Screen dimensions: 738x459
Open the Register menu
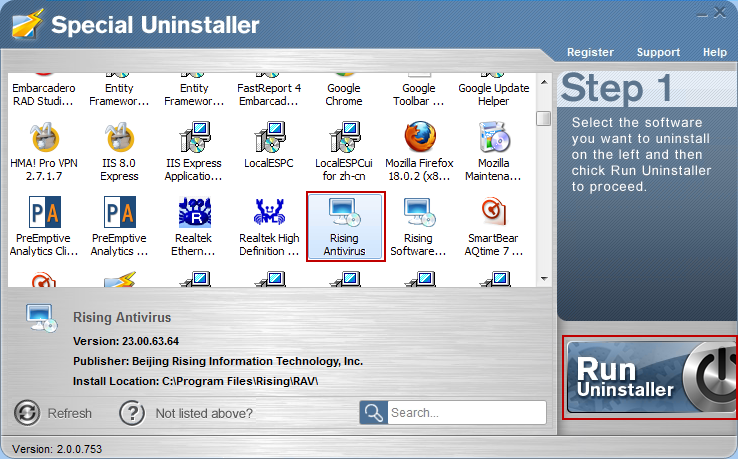point(590,52)
